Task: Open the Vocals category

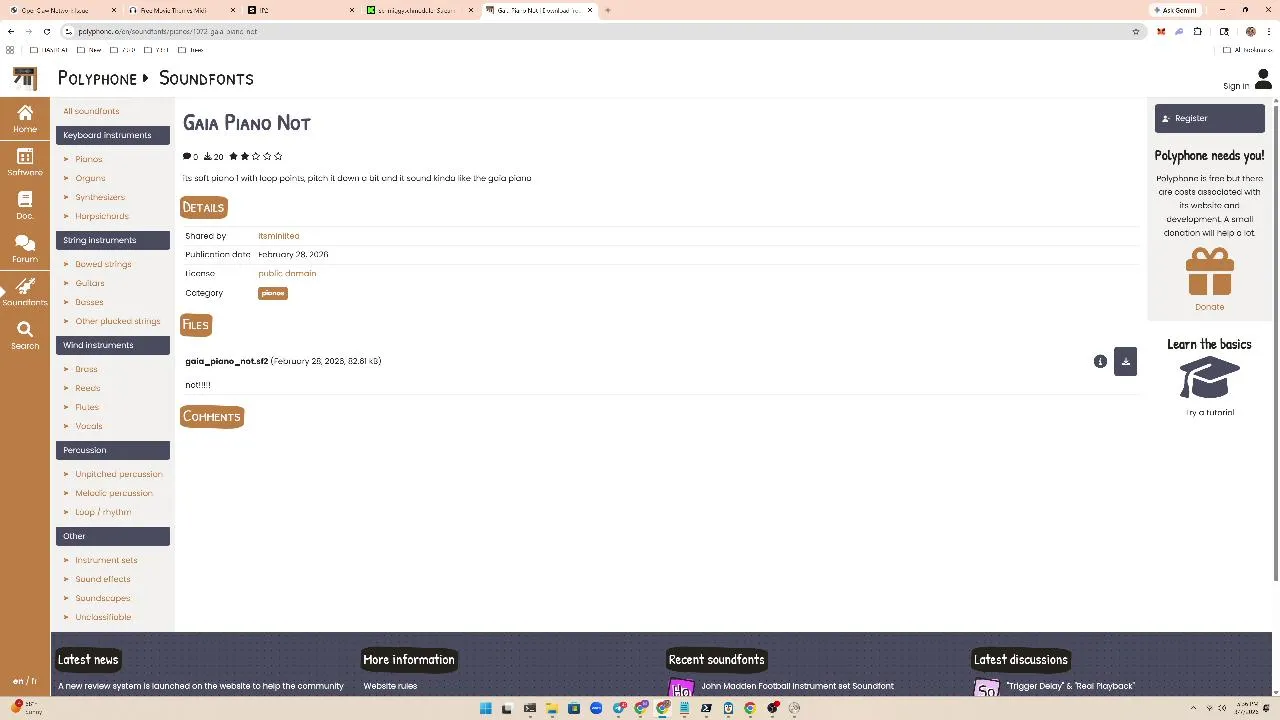Action: click(89, 426)
